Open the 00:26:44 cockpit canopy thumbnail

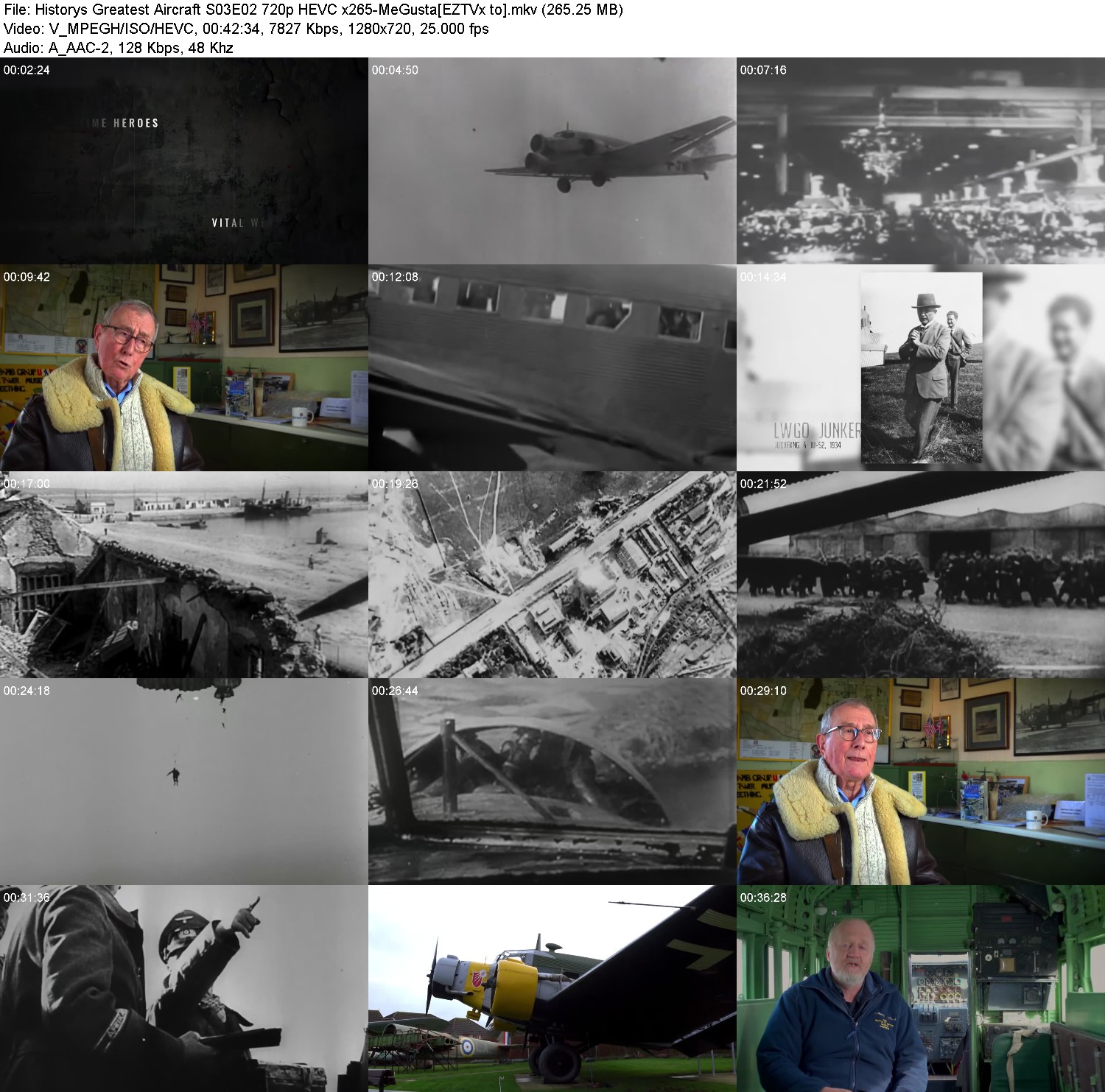point(552,782)
